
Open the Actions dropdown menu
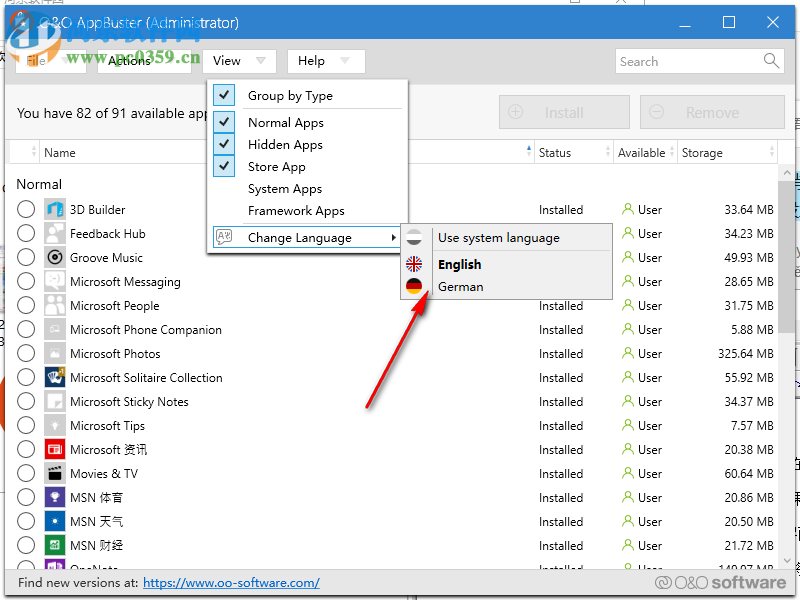coord(143,61)
